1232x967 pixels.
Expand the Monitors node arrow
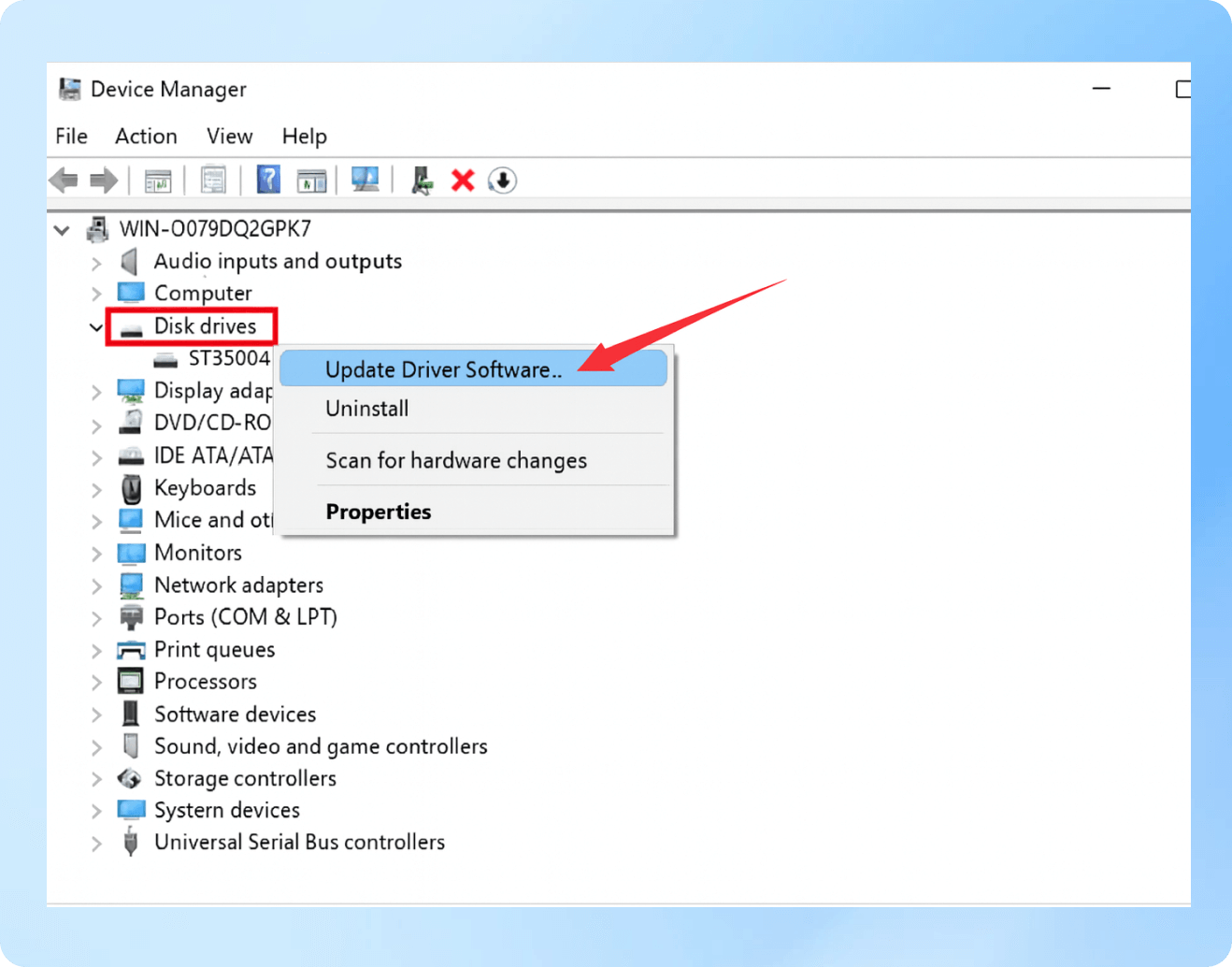(95, 554)
